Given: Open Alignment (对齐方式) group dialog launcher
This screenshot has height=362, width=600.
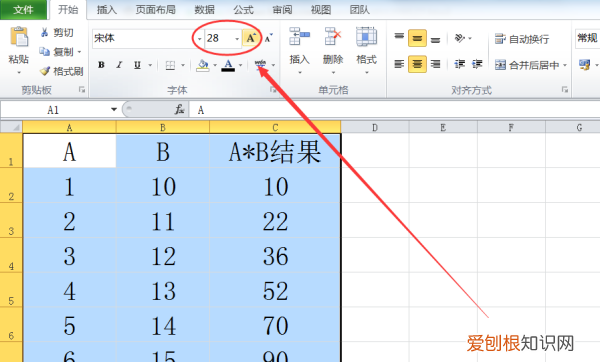Looking at the screenshot, I should click(565, 90).
